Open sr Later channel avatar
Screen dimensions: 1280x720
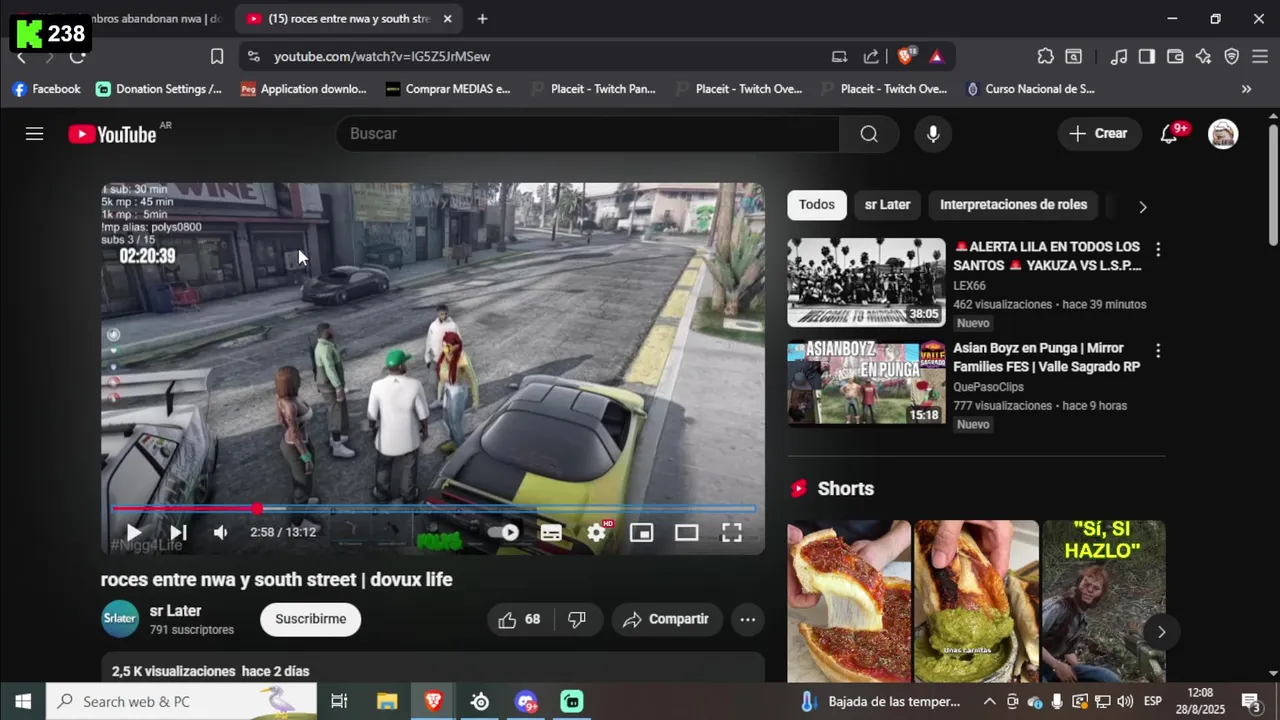(x=120, y=619)
